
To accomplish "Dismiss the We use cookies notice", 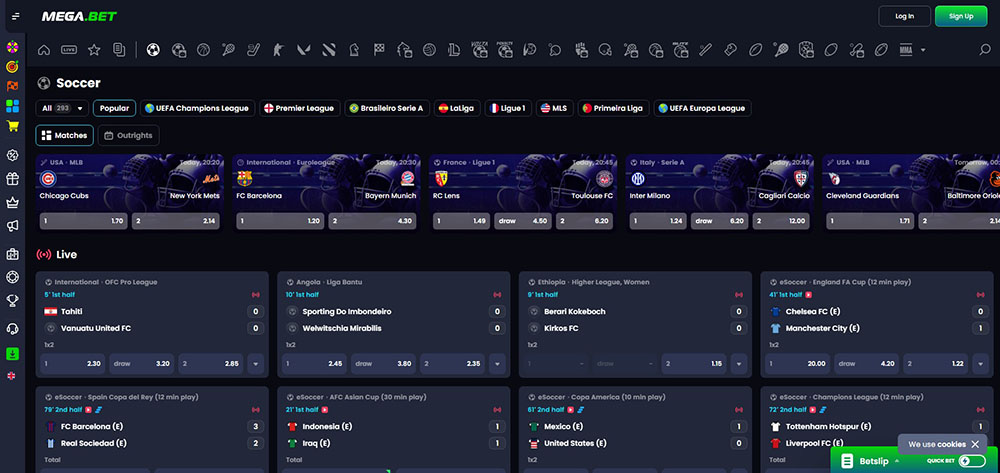I will (x=975, y=444).
